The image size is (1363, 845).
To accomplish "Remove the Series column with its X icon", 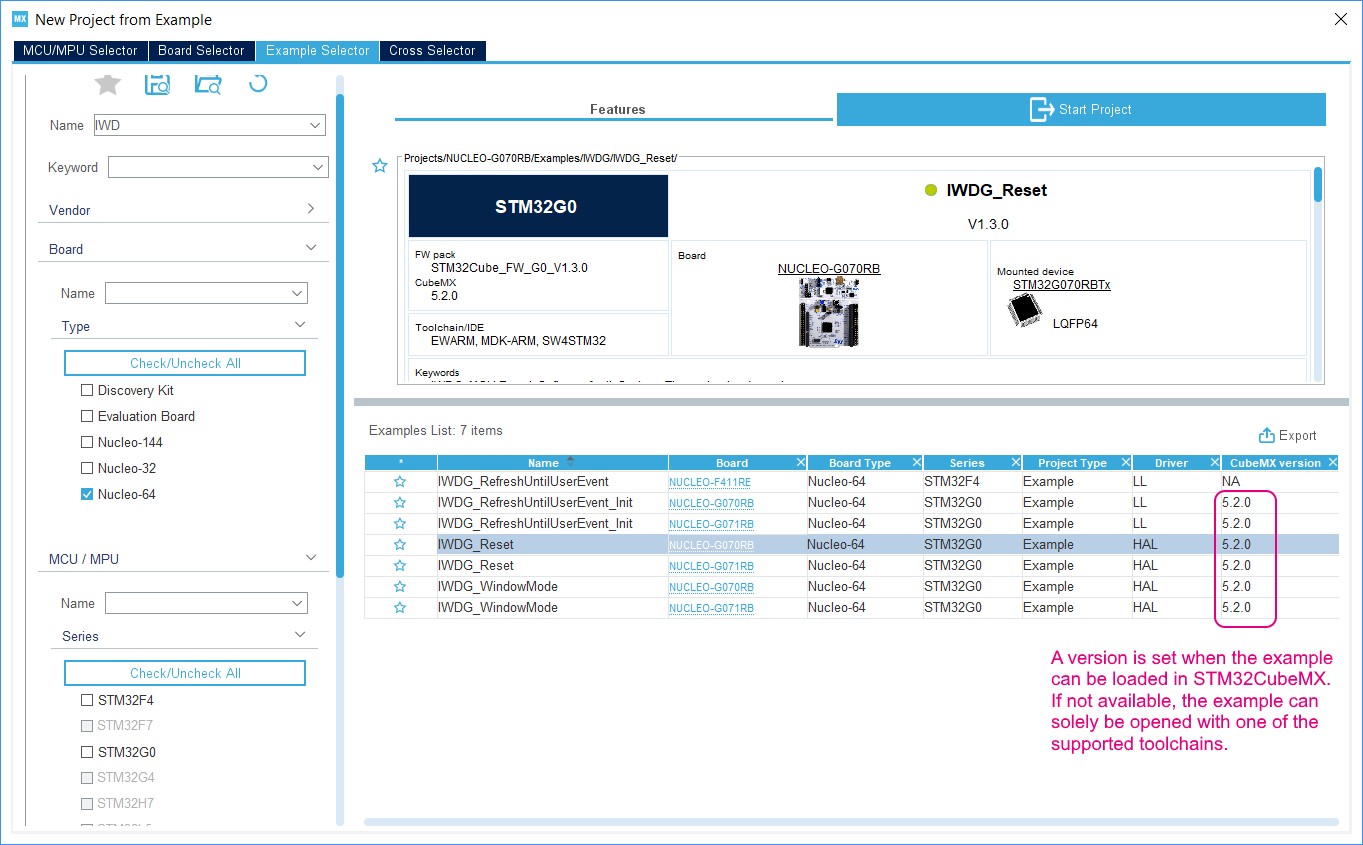I will pyautogui.click(x=1015, y=463).
